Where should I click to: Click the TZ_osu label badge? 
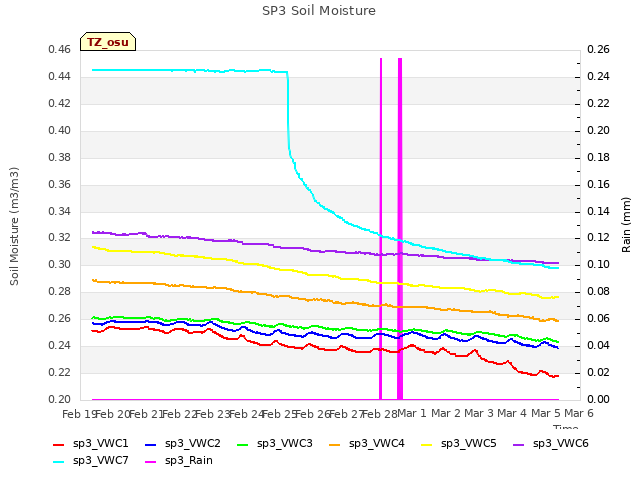(108, 42)
